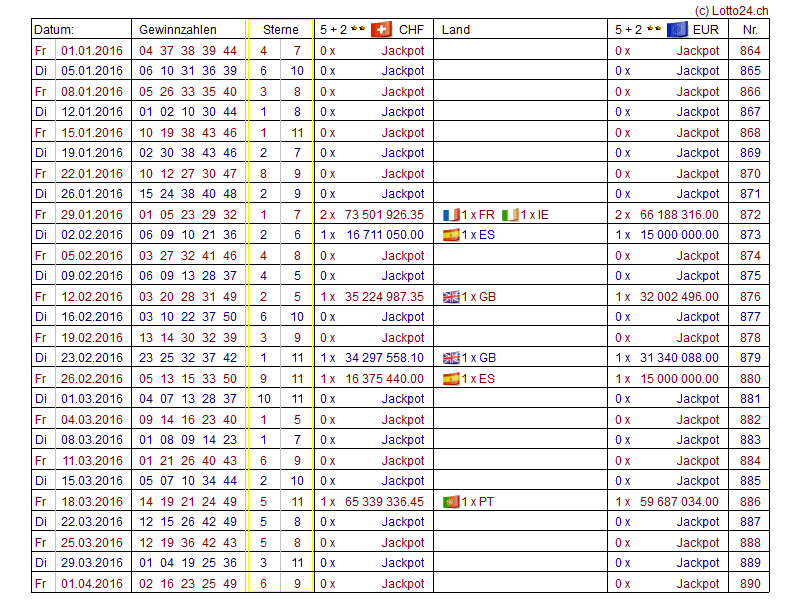Click the Spanish flag in the 02.02.2016 row
This screenshot has width=800, height=600.
[x=451, y=235]
